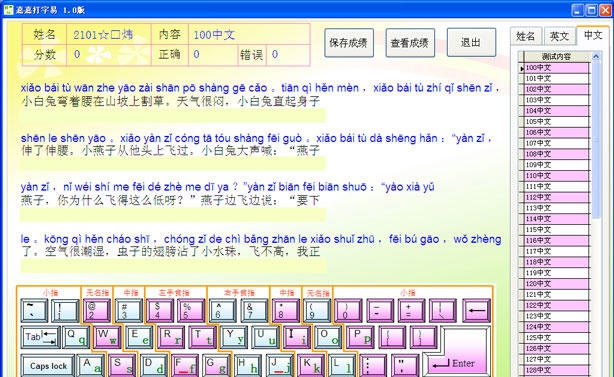Screen dimensions: 614x377
Task: Click the Q key on virtual keyboard
Action: click(x=76, y=337)
